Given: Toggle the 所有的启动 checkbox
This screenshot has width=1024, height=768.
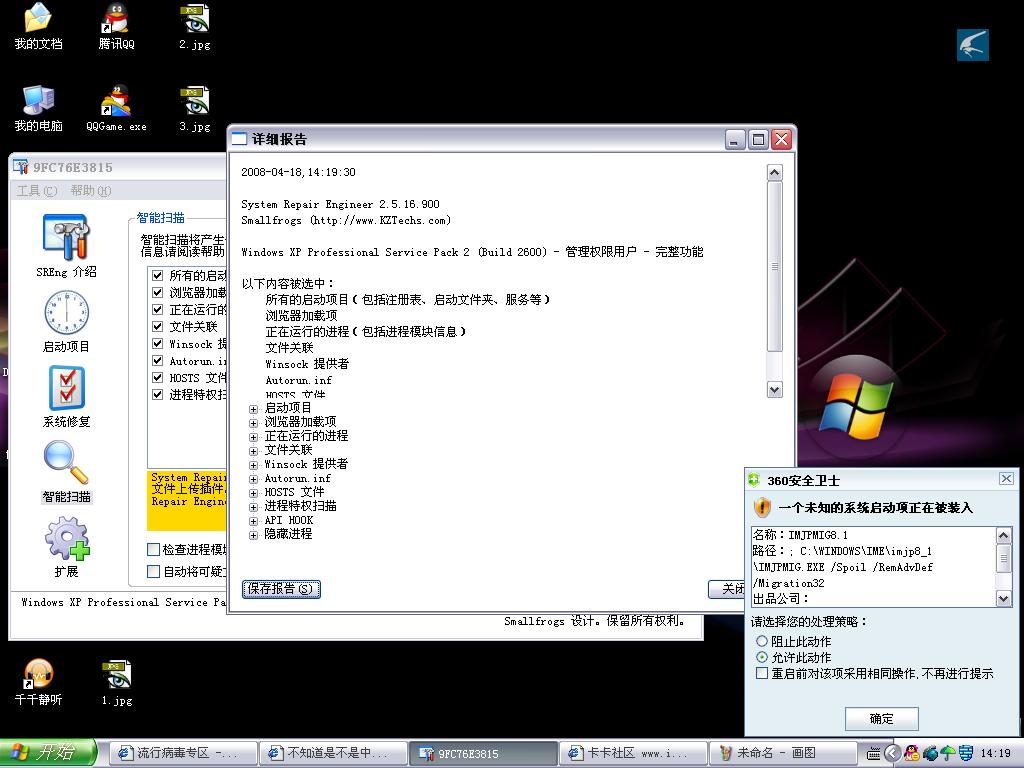Looking at the screenshot, I should 157,275.
